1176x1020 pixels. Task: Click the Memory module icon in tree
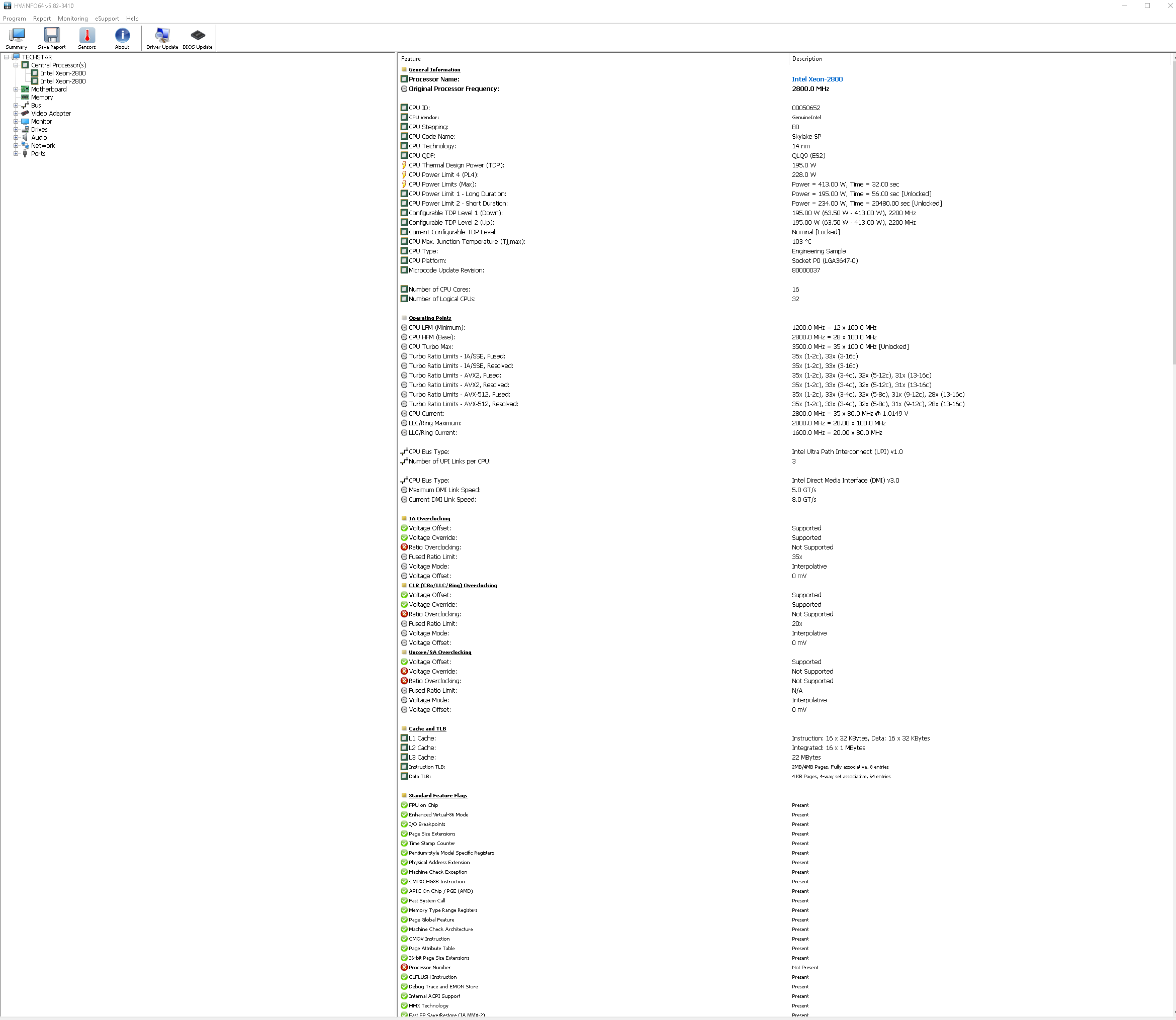pos(25,98)
